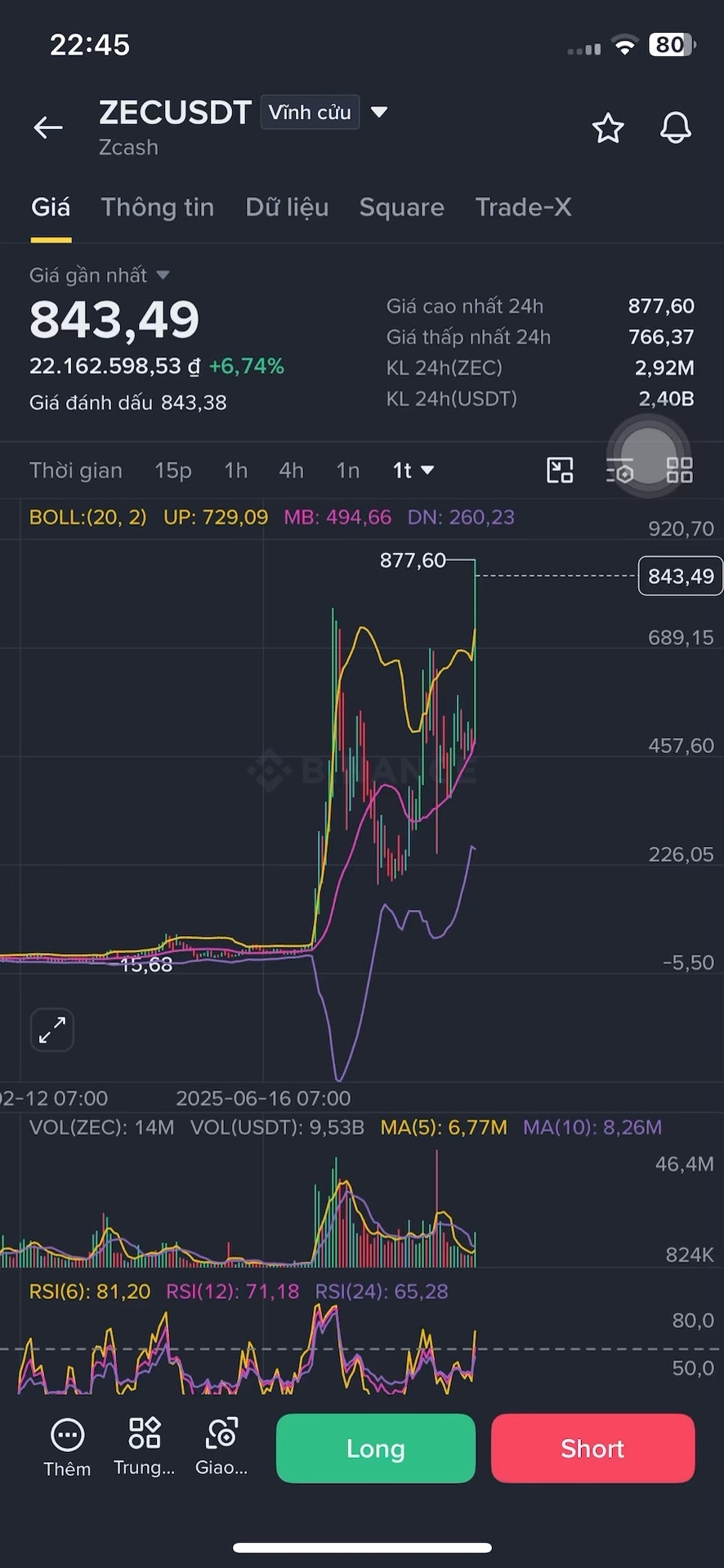724x1568 pixels.
Task: Switch to Giá tab
Action: pyautogui.click(x=51, y=207)
